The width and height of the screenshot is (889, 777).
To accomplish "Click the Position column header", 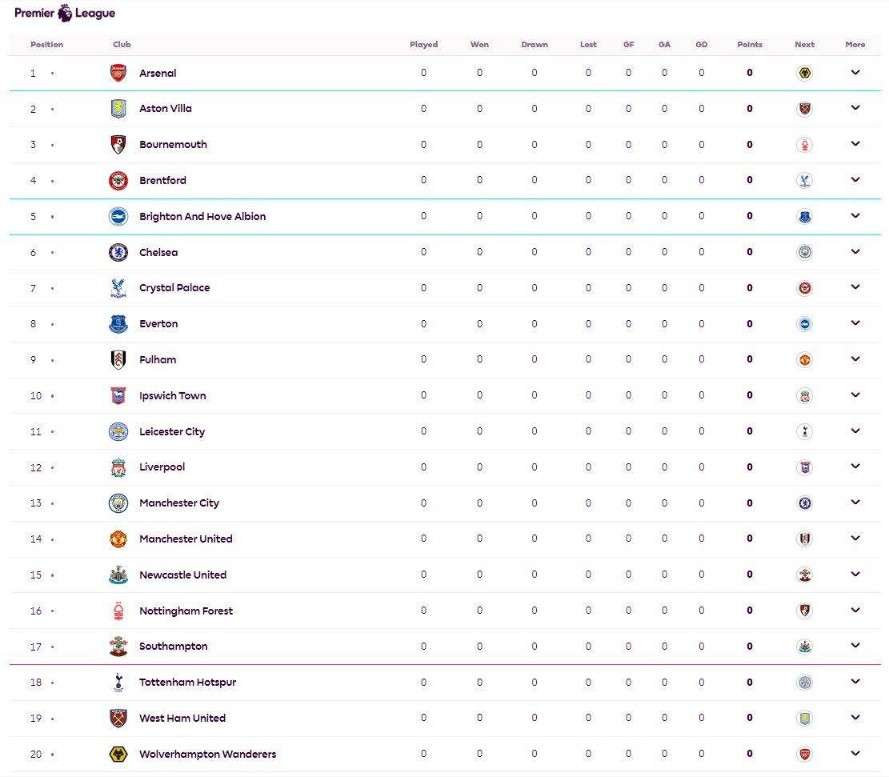I will click(x=46, y=45).
